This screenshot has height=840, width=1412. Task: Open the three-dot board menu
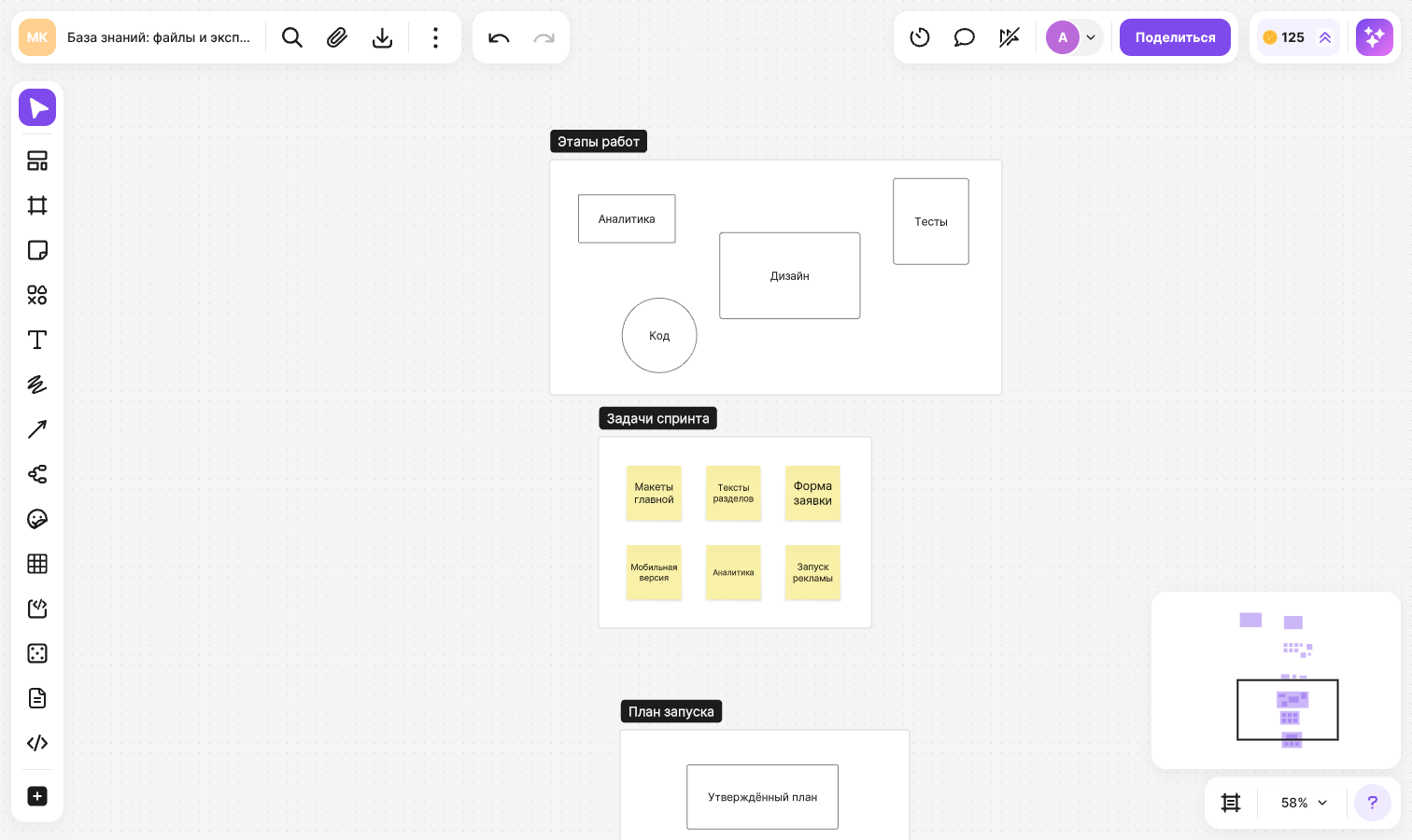[435, 37]
